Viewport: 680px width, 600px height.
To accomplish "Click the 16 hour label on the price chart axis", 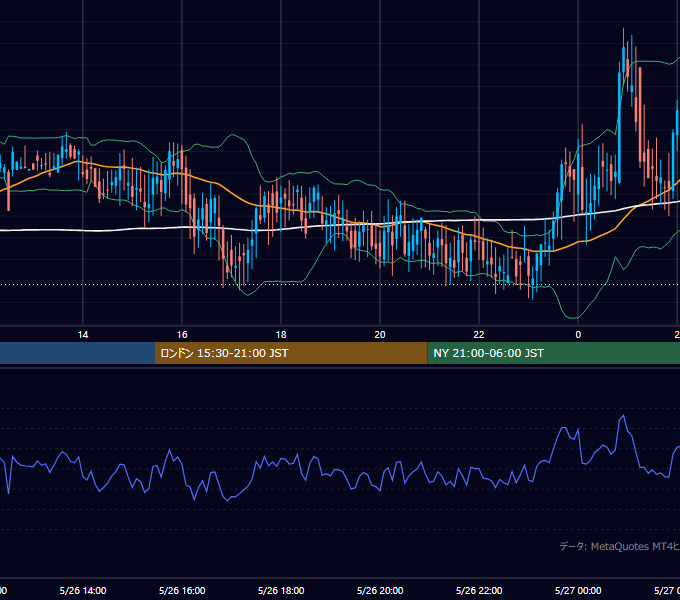I will (182, 334).
